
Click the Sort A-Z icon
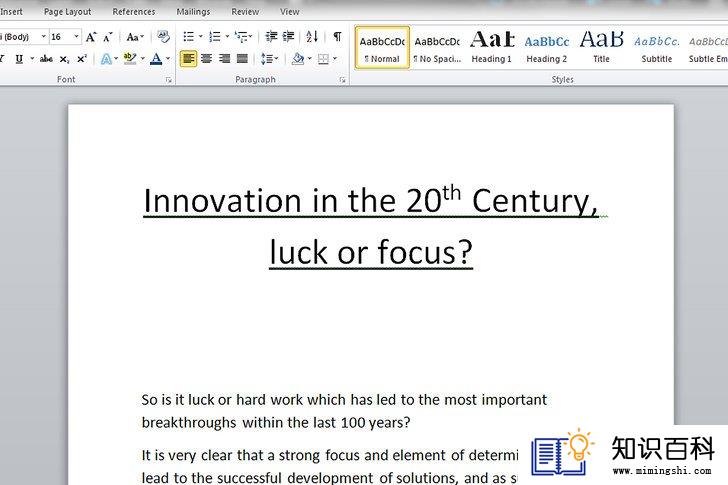(x=312, y=36)
